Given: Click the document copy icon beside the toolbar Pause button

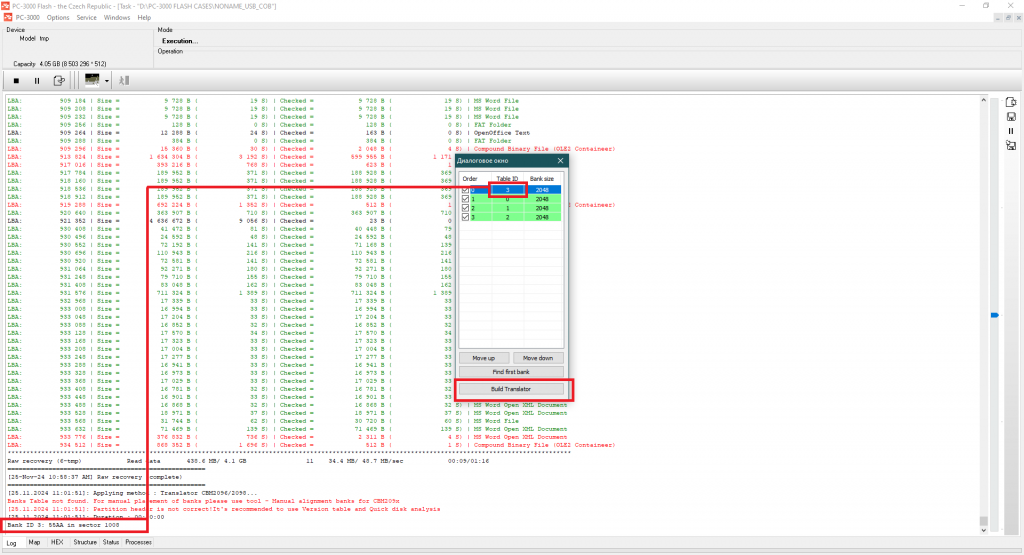Looking at the screenshot, I should tap(59, 80).
